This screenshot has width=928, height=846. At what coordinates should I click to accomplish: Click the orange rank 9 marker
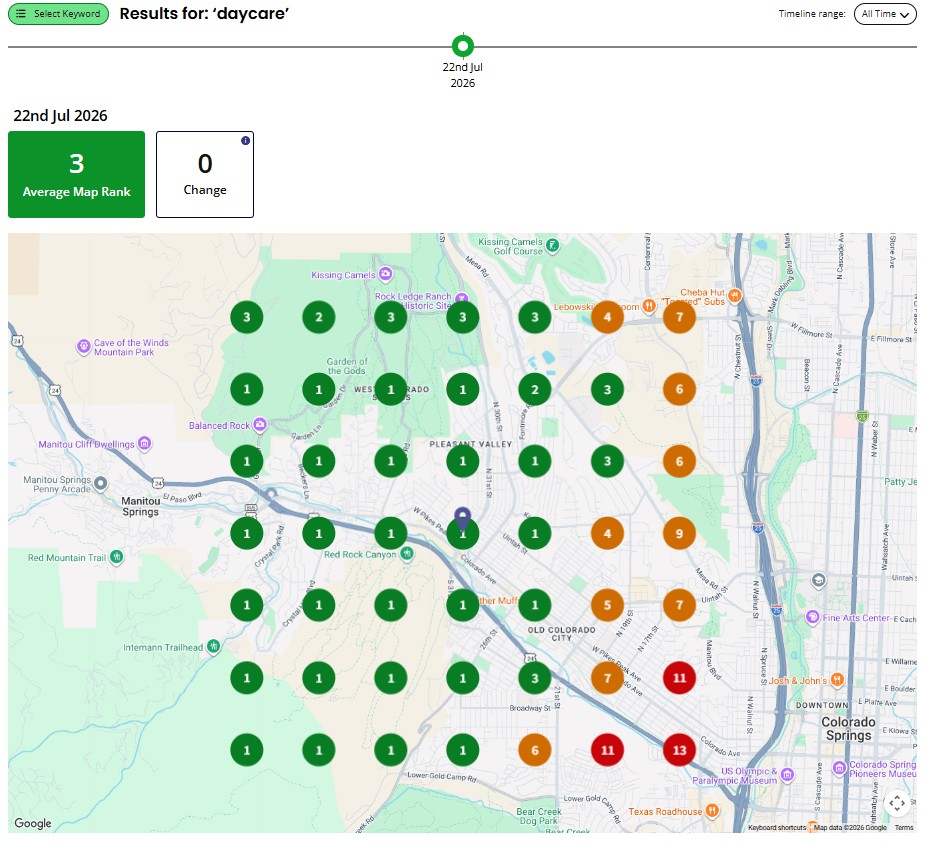pos(679,533)
